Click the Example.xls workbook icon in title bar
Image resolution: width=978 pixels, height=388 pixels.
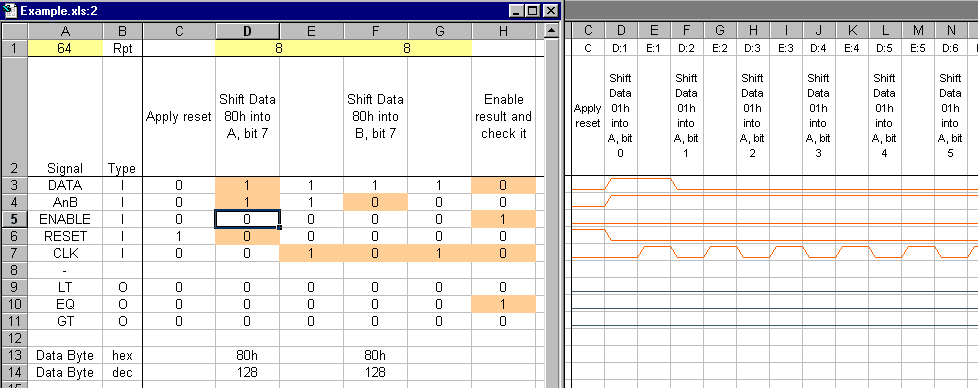pos(10,11)
